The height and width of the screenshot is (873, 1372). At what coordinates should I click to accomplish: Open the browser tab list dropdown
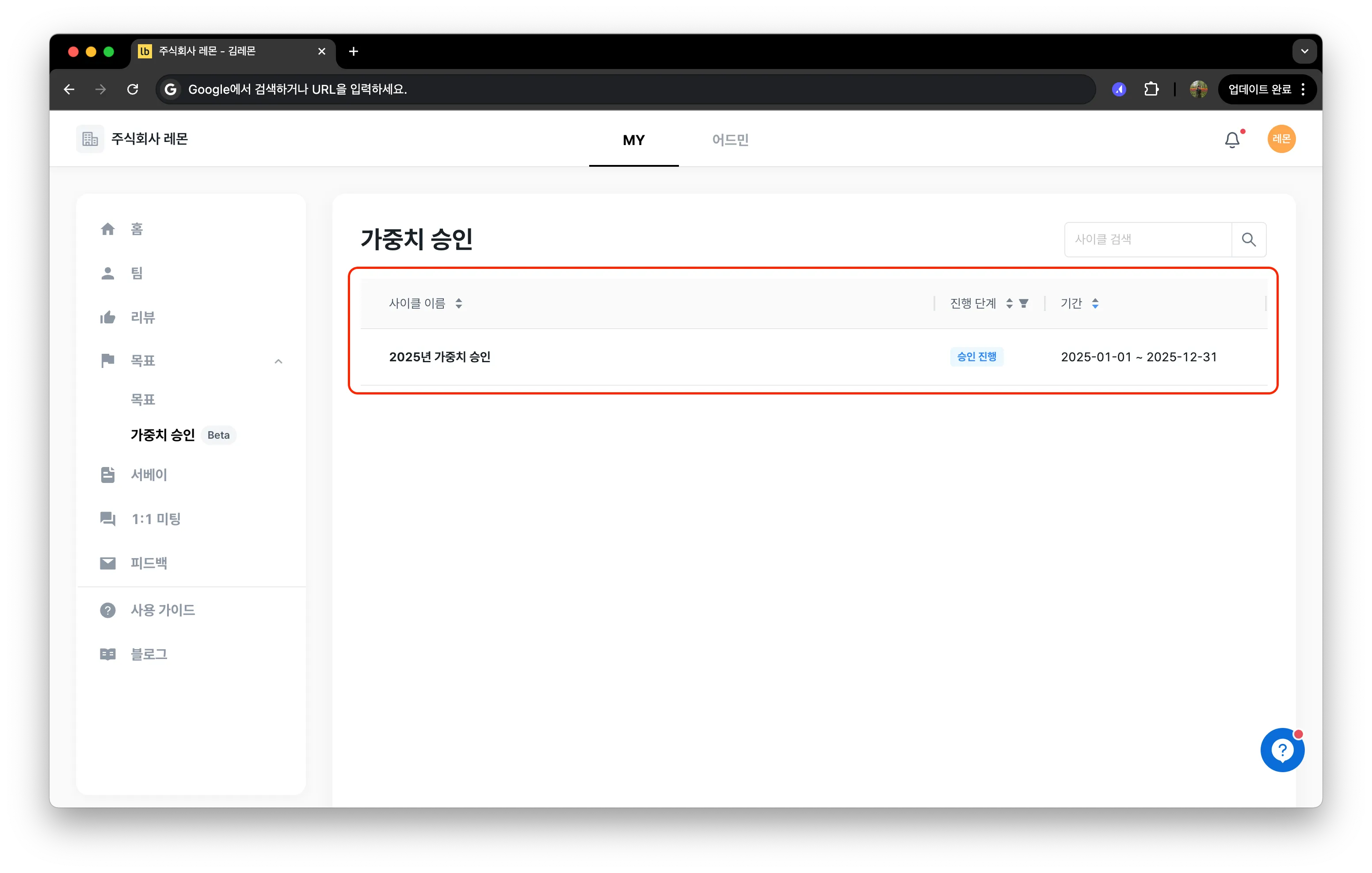click(1304, 51)
